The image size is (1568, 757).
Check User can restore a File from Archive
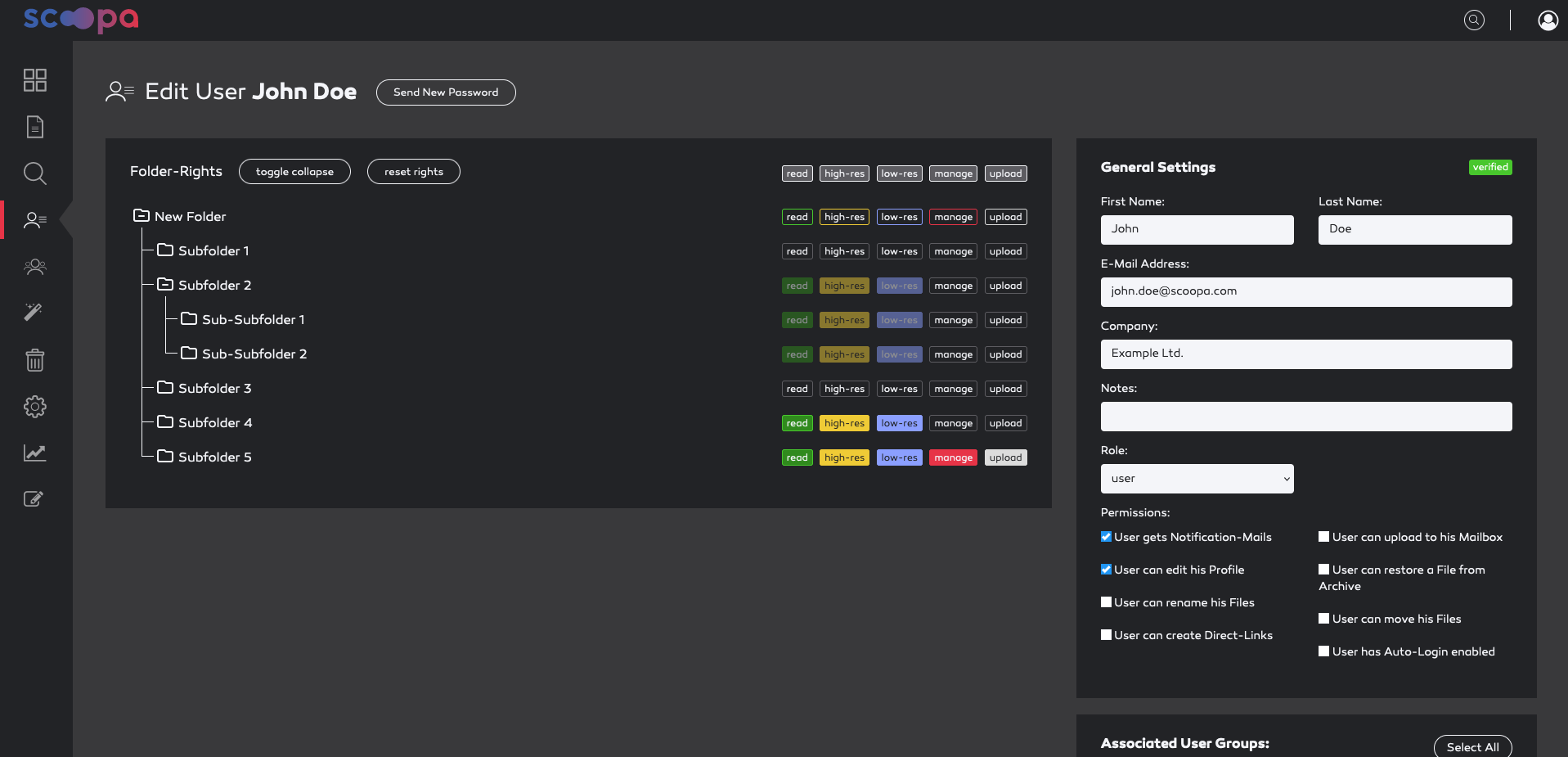[x=1323, y=570]
